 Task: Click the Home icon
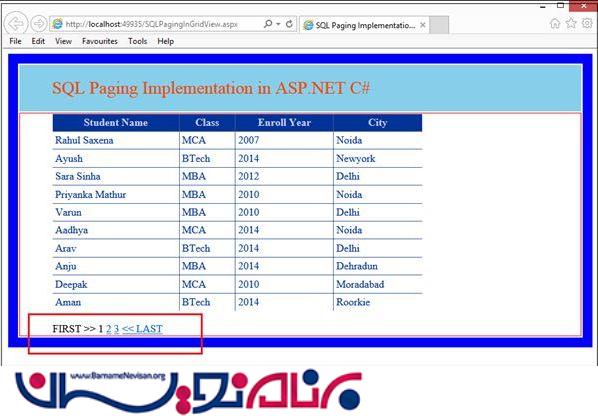pos(555,24)
